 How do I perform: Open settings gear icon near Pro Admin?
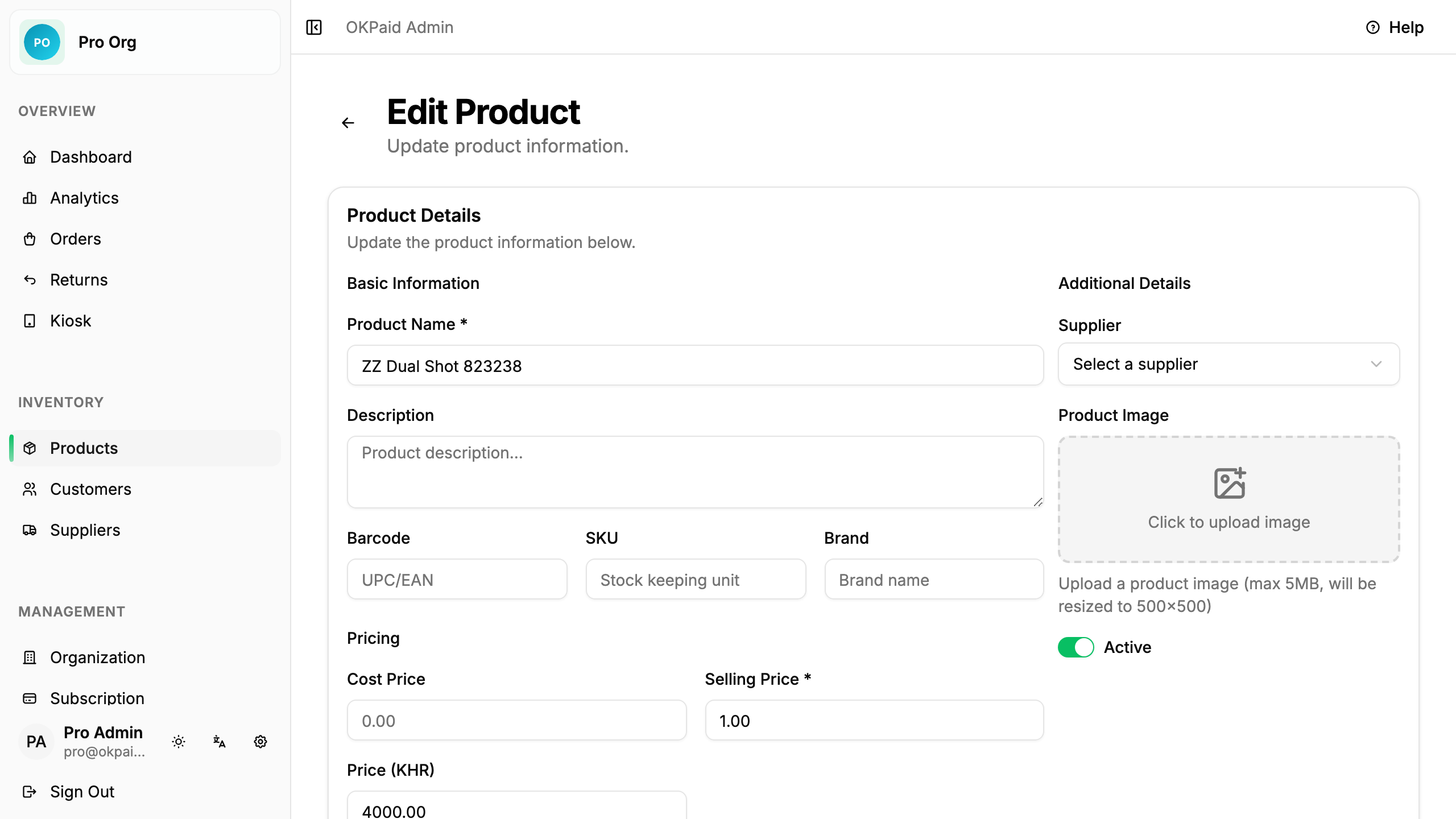(260, 742)
